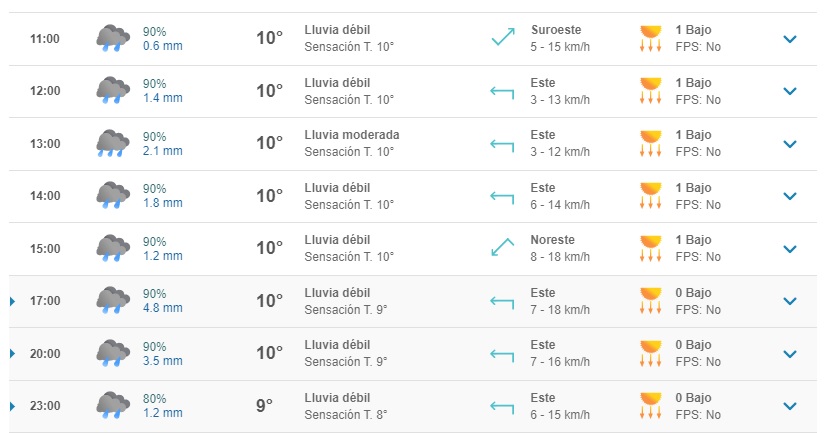Expand the 23:00 forecast chevron
829x433 pixels.
coord(790,406)
